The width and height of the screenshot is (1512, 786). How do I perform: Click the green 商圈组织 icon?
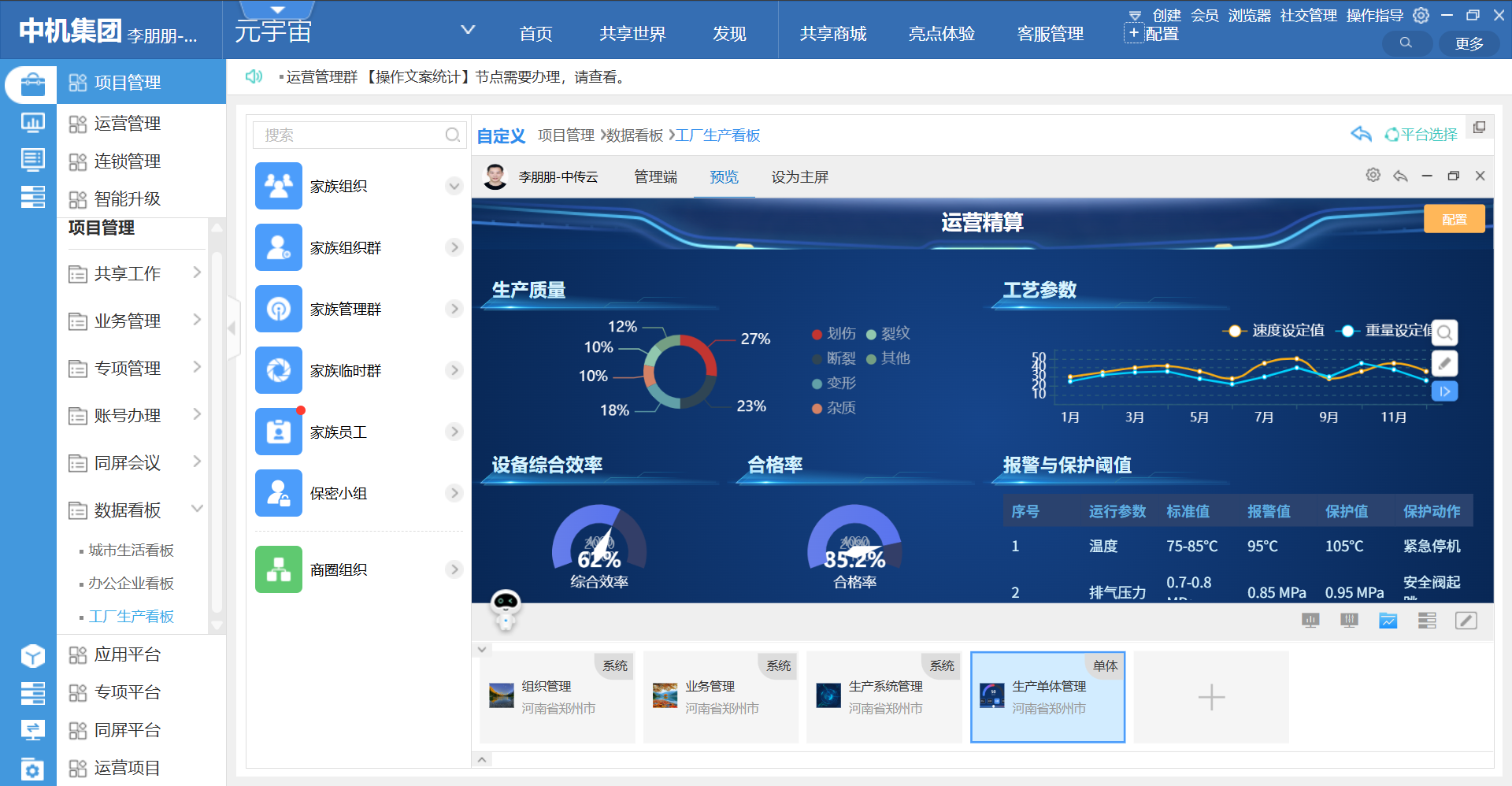click(279, 569)
